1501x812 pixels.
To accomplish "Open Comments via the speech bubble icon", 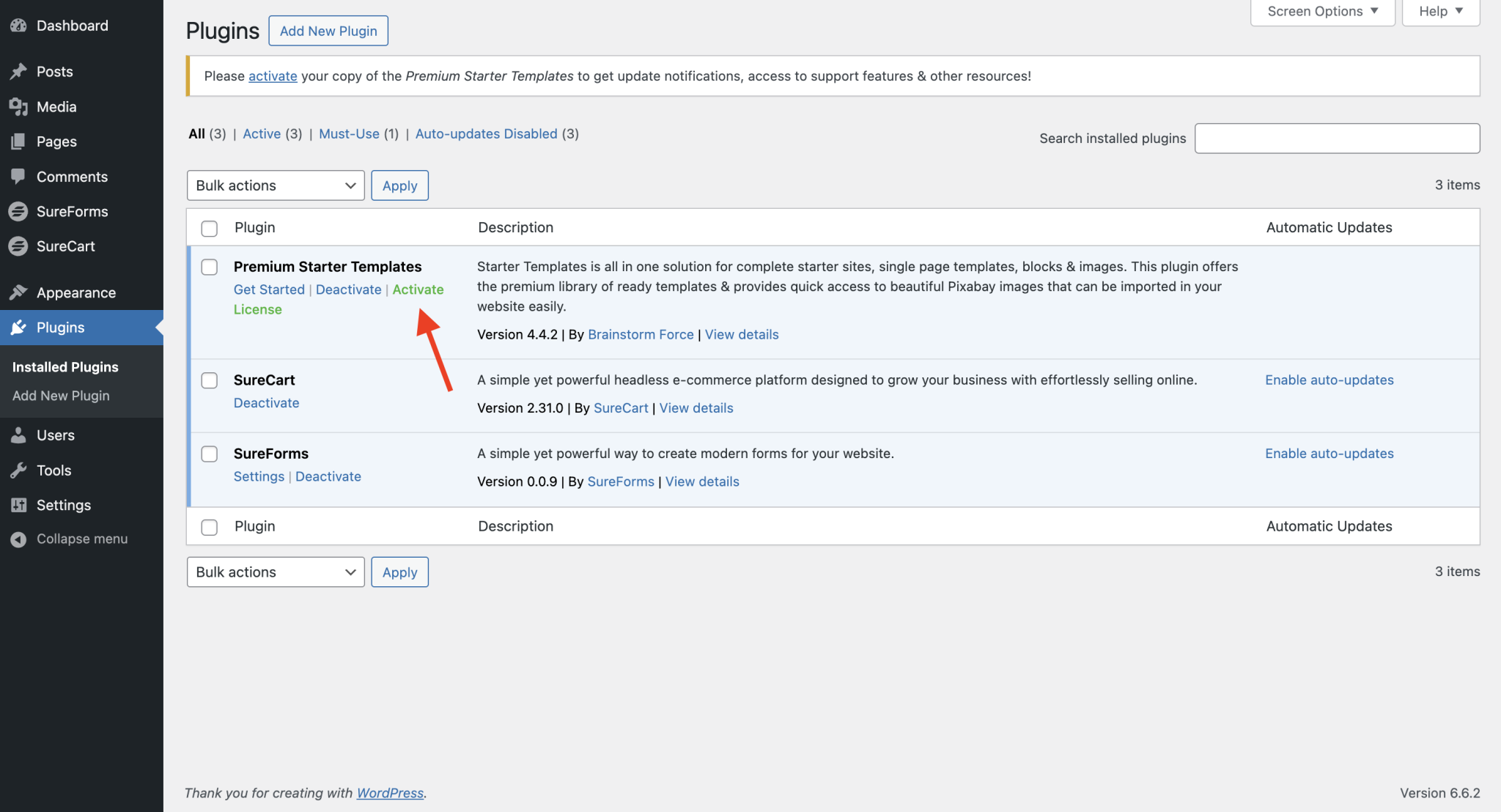I will pos(19,176).
